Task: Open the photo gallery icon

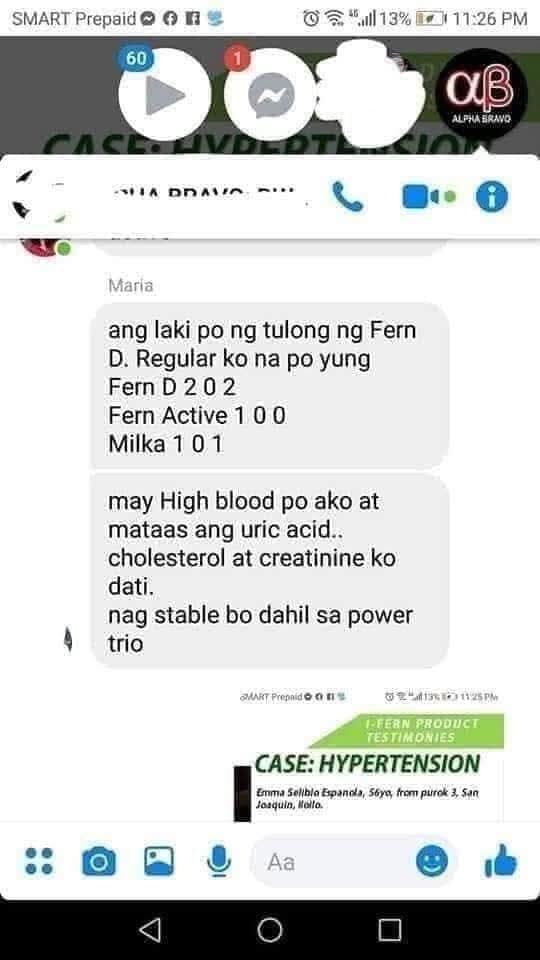Action: (159, 861)
